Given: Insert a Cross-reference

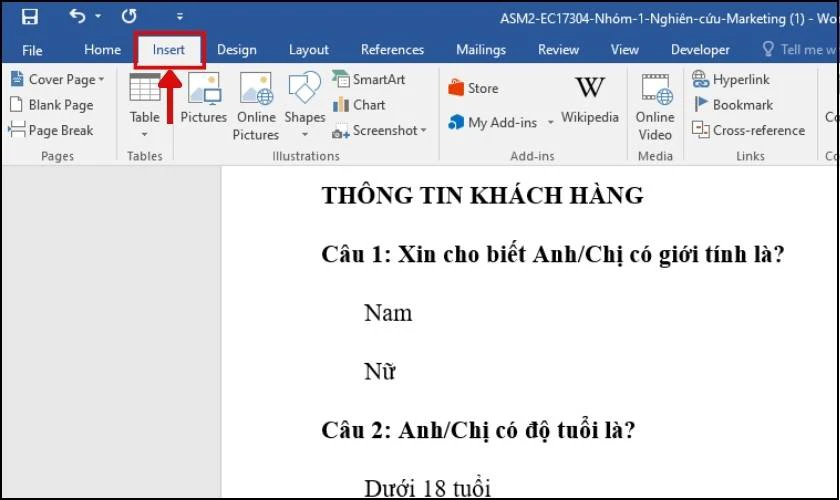Looking at the screenshot, I should [x=748, y=130].
